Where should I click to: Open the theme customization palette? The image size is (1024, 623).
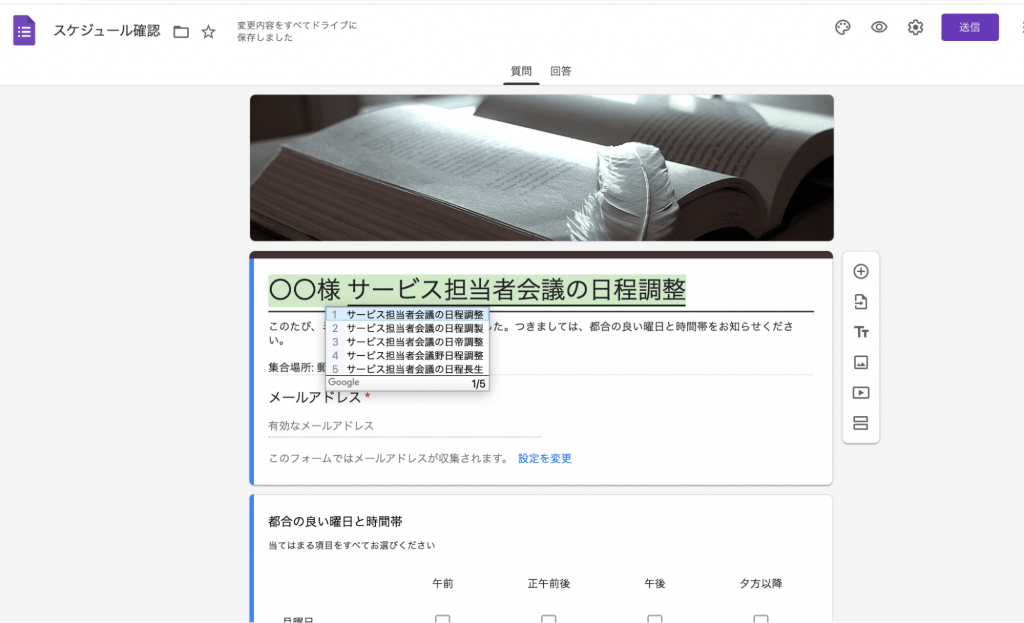(842, 27)
